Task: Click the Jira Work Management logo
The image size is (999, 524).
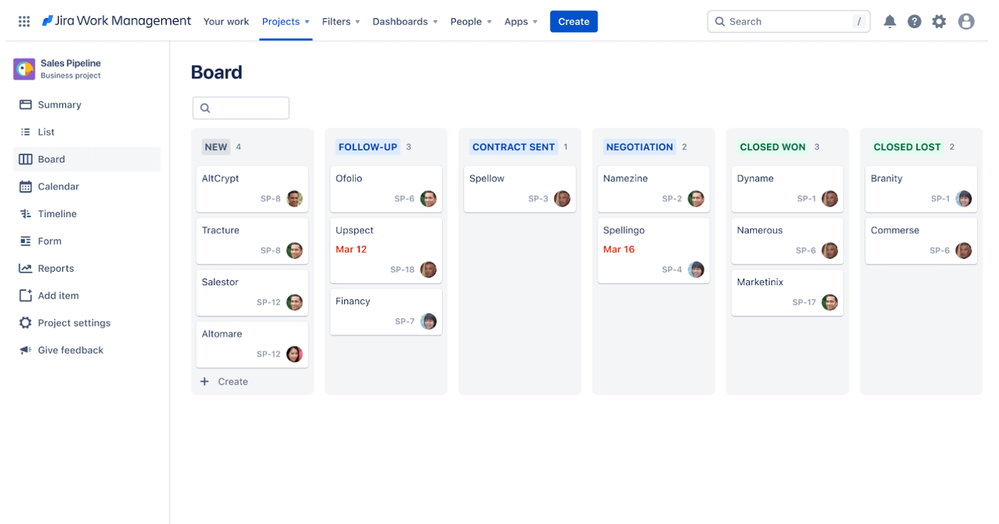Action: (x=116, y=21)
